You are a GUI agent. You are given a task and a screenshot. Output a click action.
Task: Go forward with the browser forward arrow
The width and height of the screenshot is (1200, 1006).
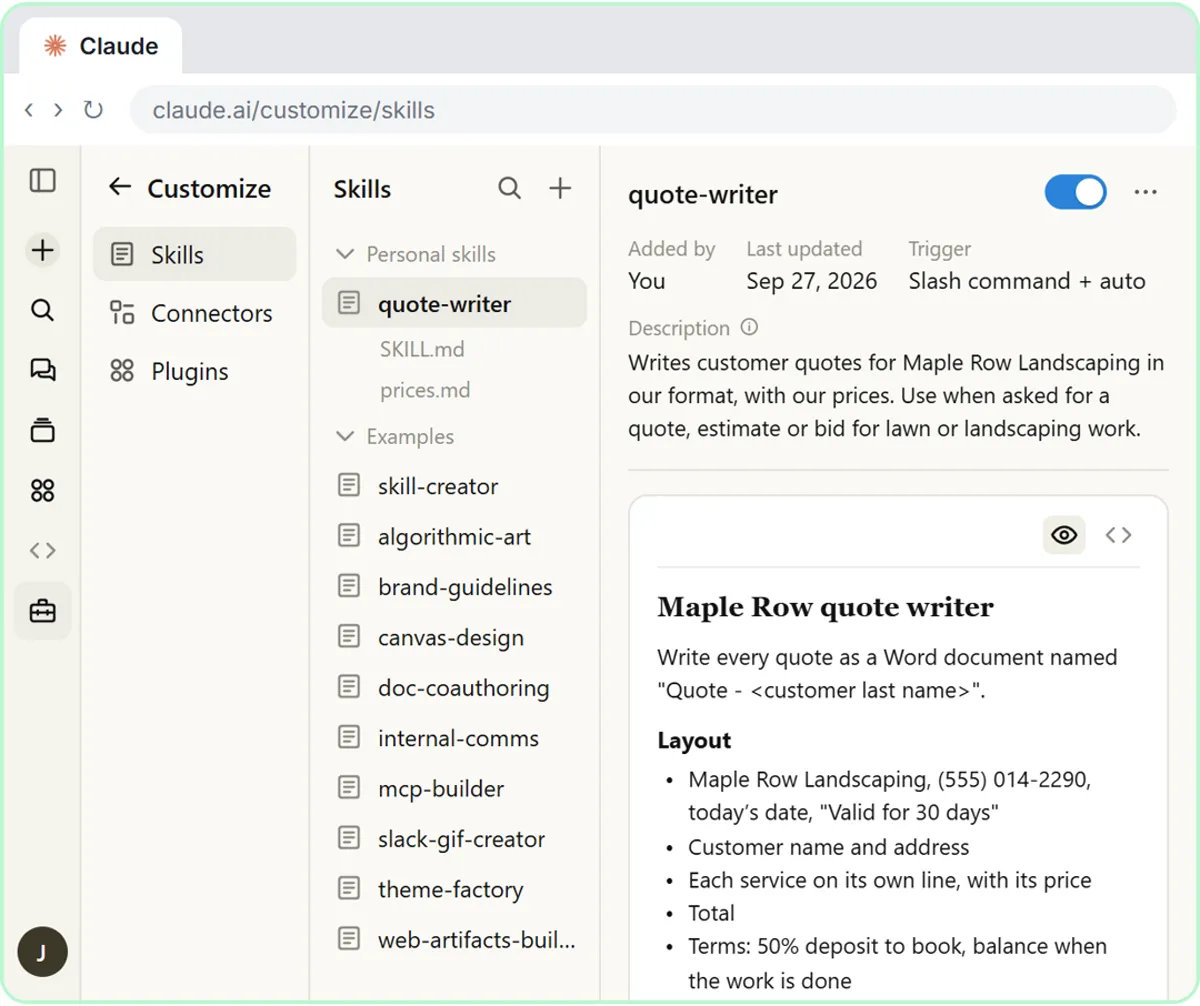(x=58, y=110)
